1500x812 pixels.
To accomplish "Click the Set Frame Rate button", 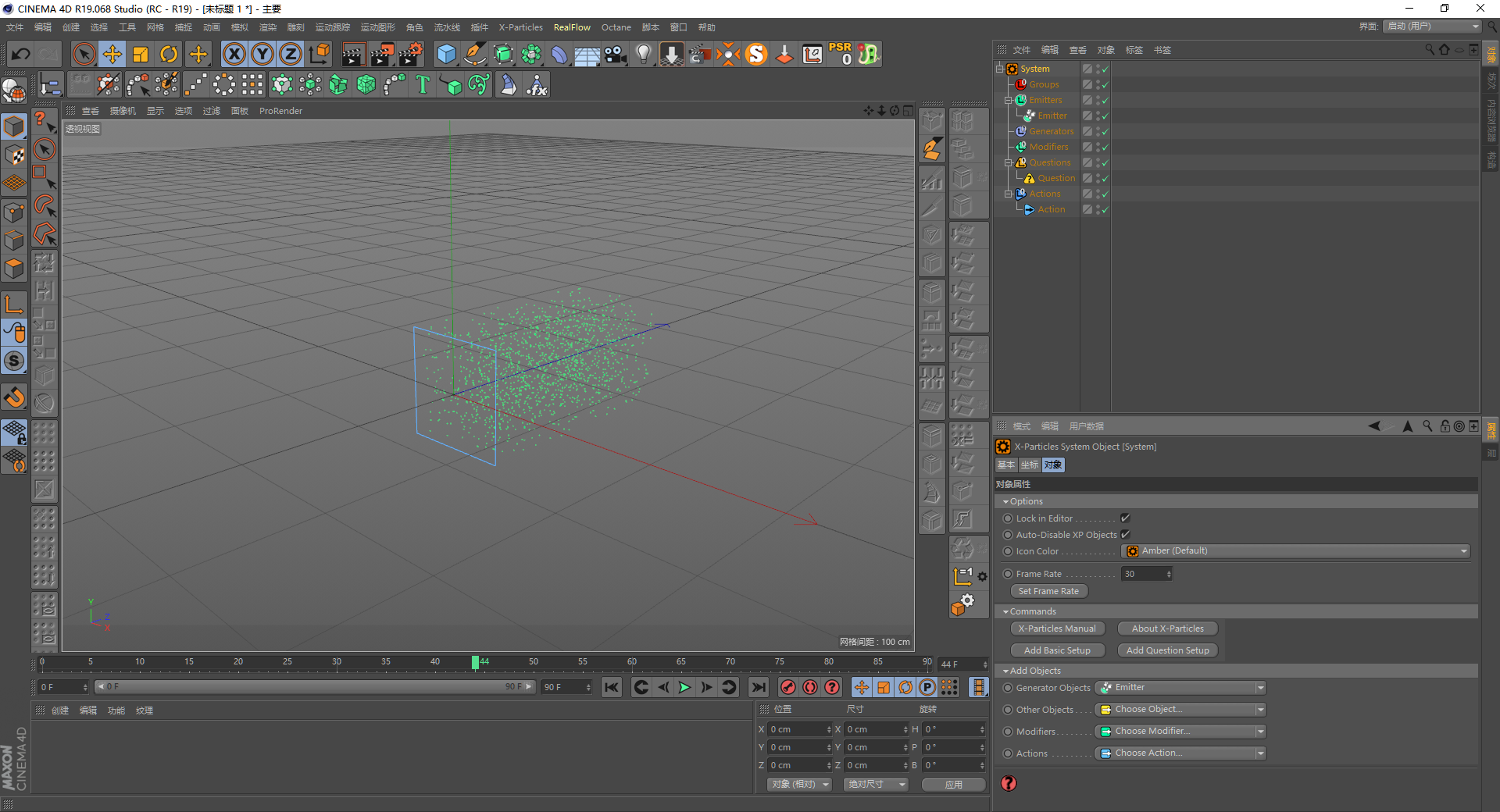I will pos(1048,592).
